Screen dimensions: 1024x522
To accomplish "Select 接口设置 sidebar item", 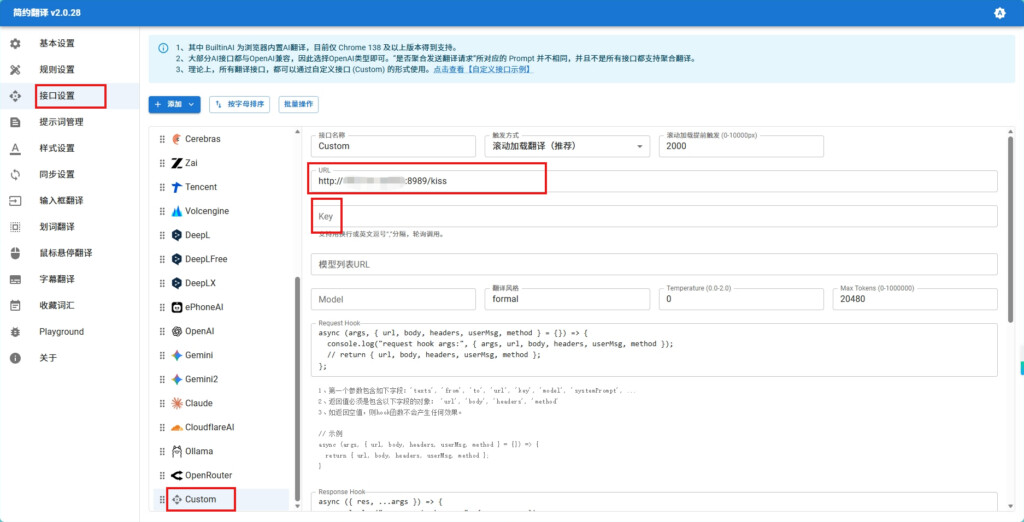I will pos(69,95).
